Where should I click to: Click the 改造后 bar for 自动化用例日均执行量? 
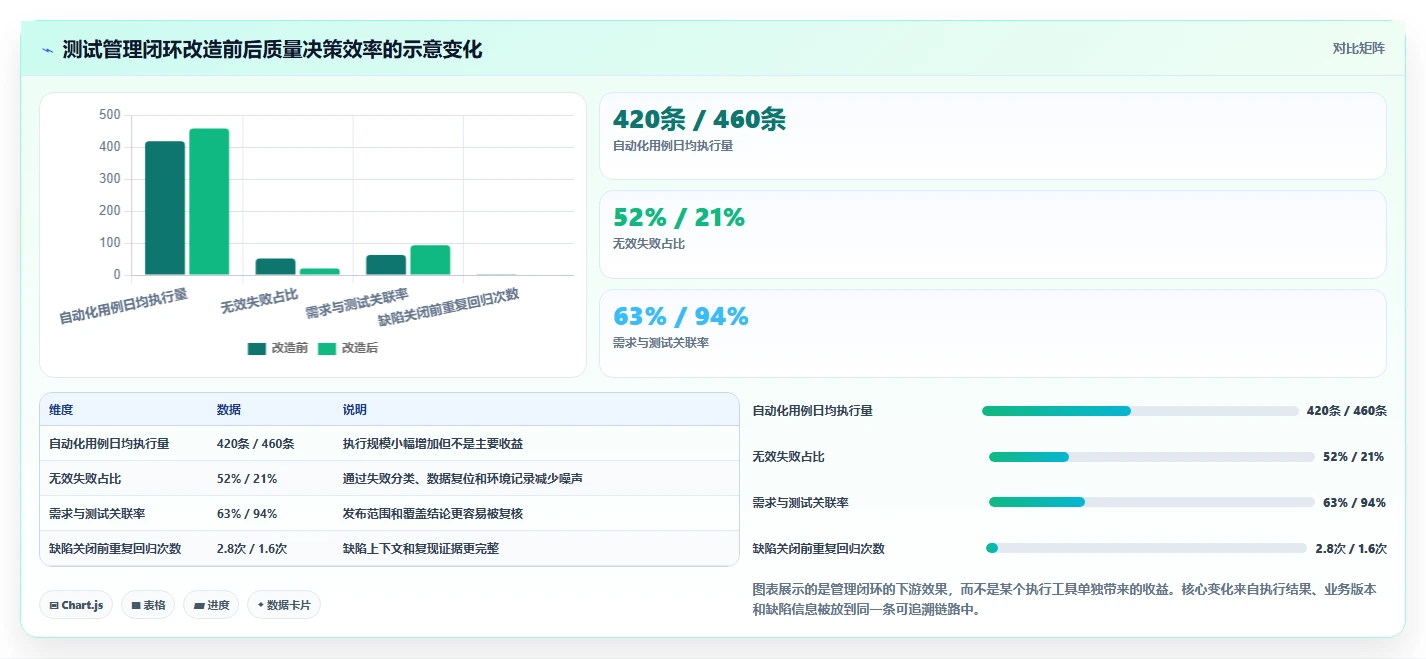pos(209,202)
